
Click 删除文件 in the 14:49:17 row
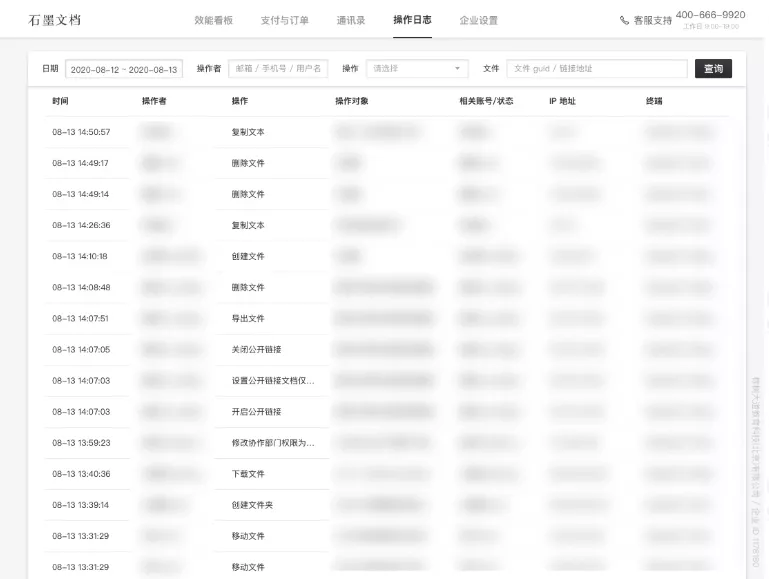[x=248, y=163]
